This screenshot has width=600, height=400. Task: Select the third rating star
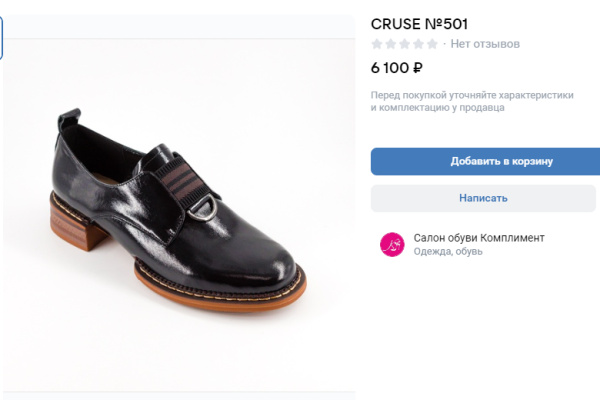(405, 44)
